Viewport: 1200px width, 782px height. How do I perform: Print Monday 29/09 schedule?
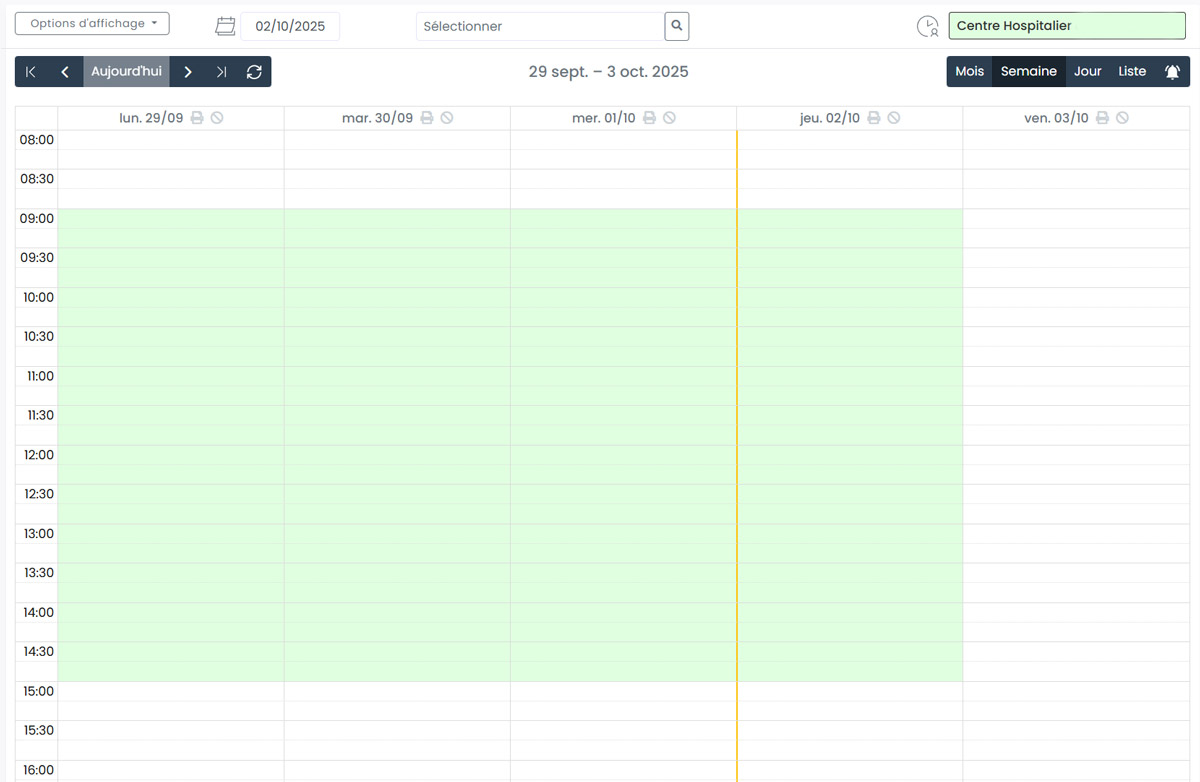[197, 118]
